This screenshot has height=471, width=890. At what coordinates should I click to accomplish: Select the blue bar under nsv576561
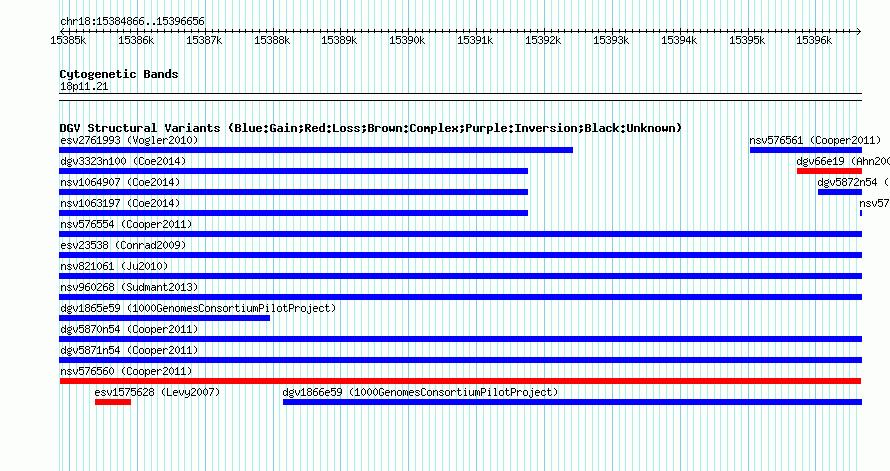[x=806, y=150]
